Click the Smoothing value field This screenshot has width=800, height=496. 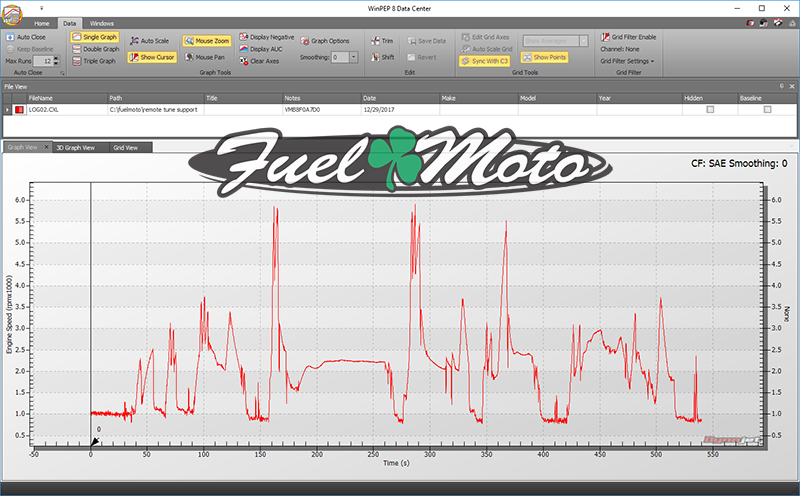pyautogui.click(x=340, y=57)
